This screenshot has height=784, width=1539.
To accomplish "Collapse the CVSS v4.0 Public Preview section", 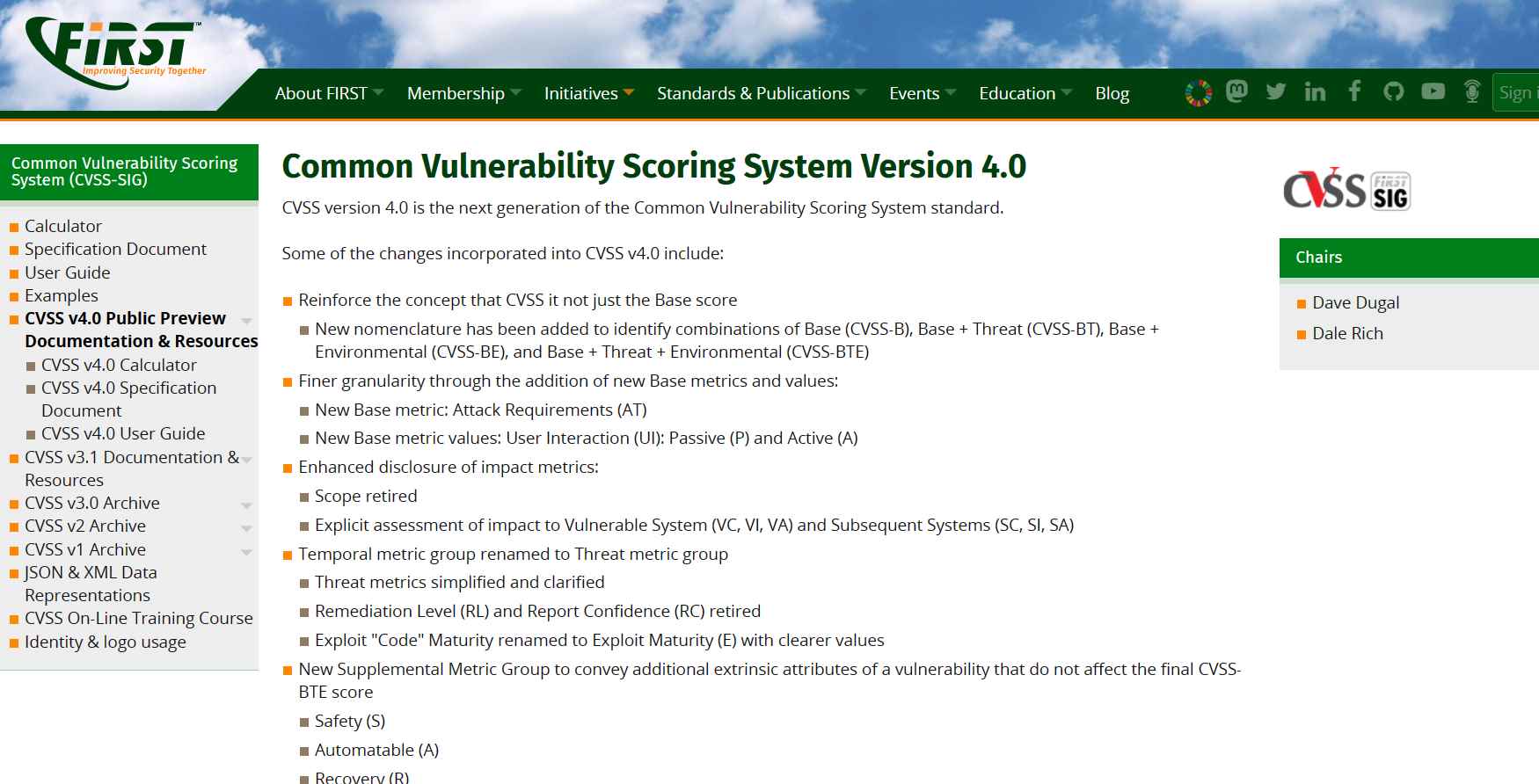I will (x=246, y=320).
